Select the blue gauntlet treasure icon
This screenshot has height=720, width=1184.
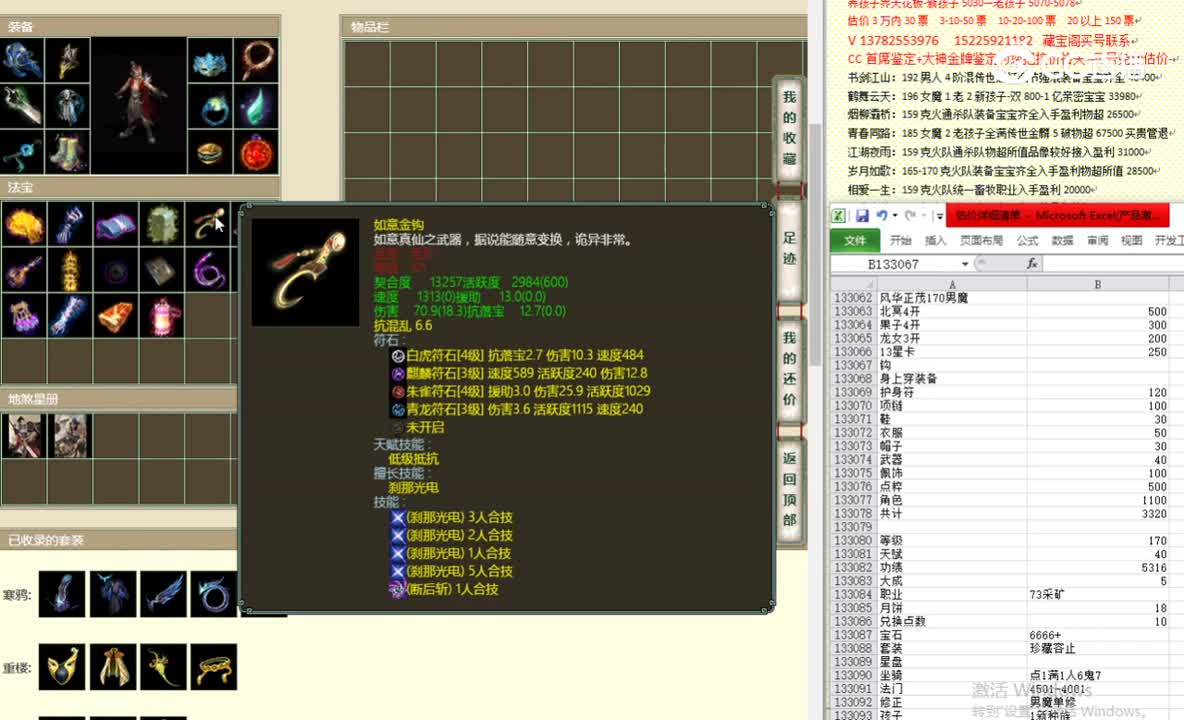coord(69,224)
